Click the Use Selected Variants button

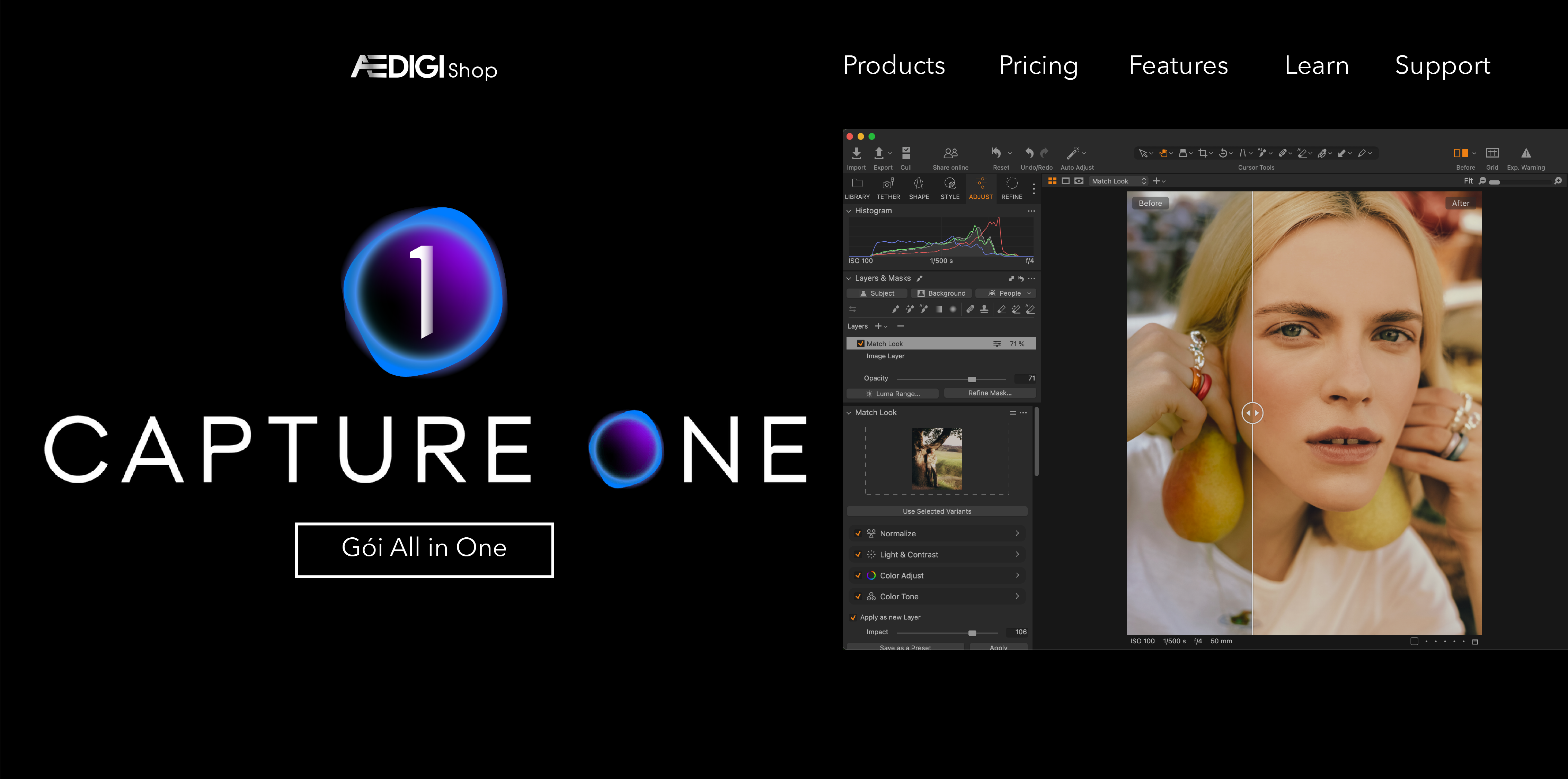point(937,511)
